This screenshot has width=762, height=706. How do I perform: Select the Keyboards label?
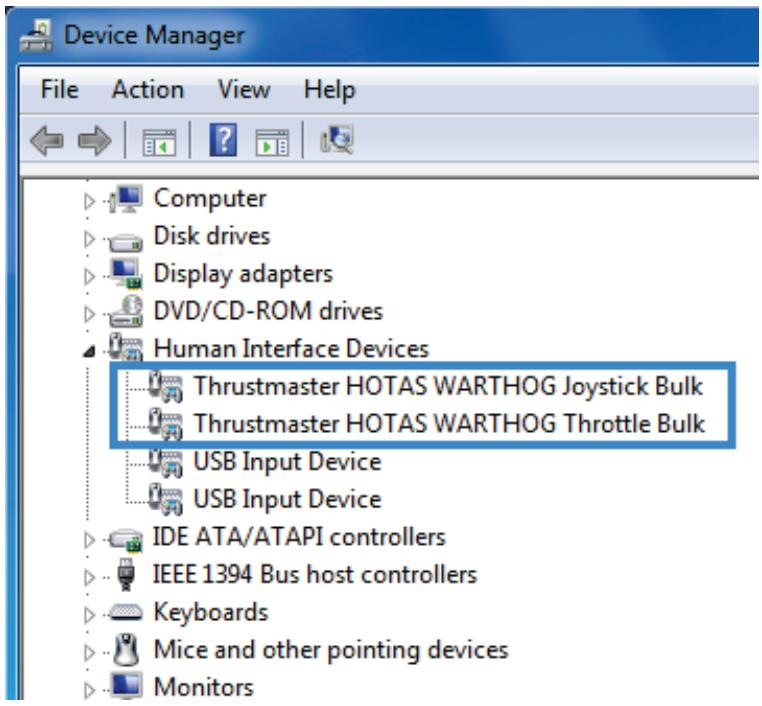coord(211,613)
